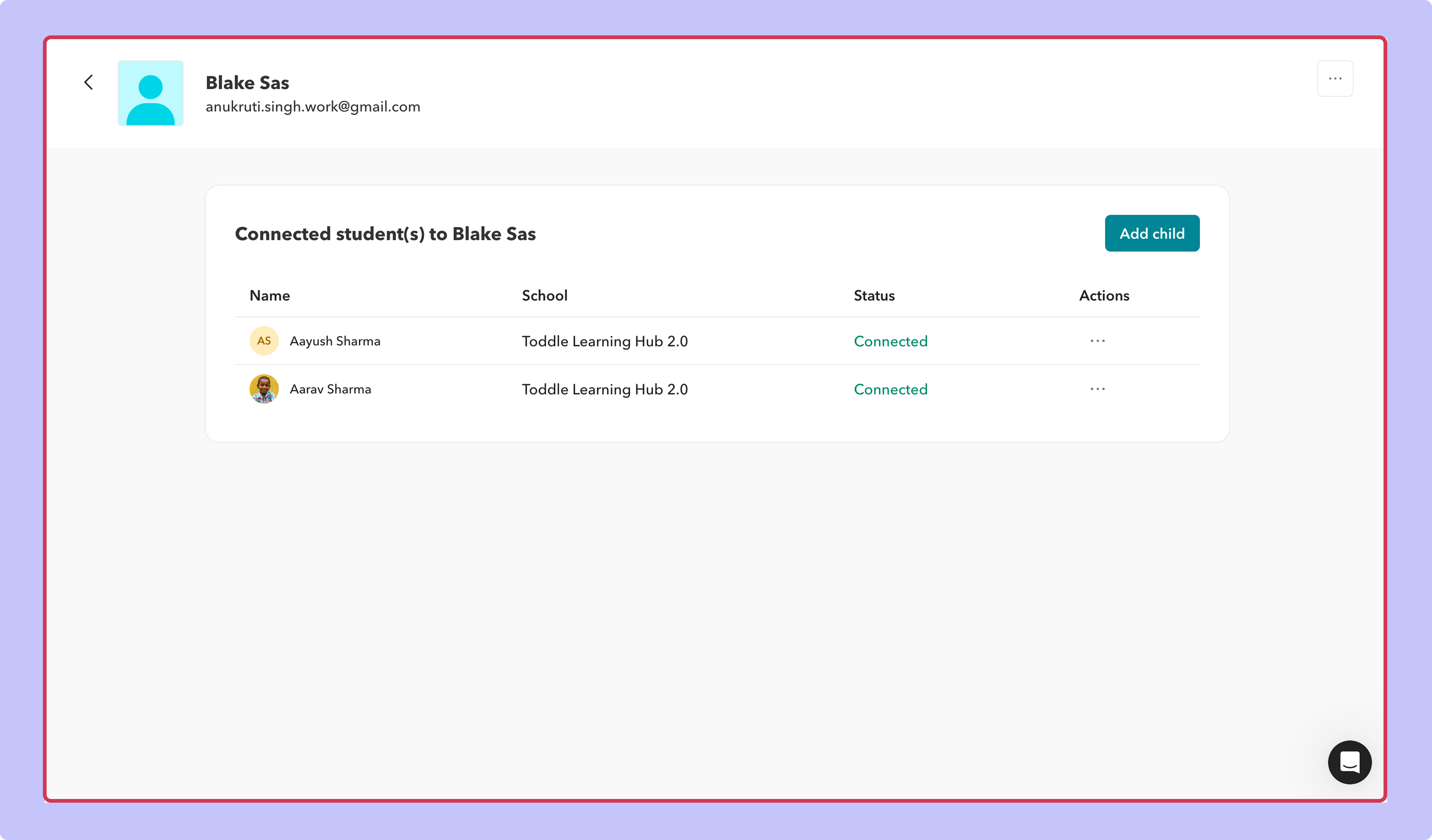Select the name Aarav Sharma
Viewport: 1432px width, 840px height.
coord(330,389)
